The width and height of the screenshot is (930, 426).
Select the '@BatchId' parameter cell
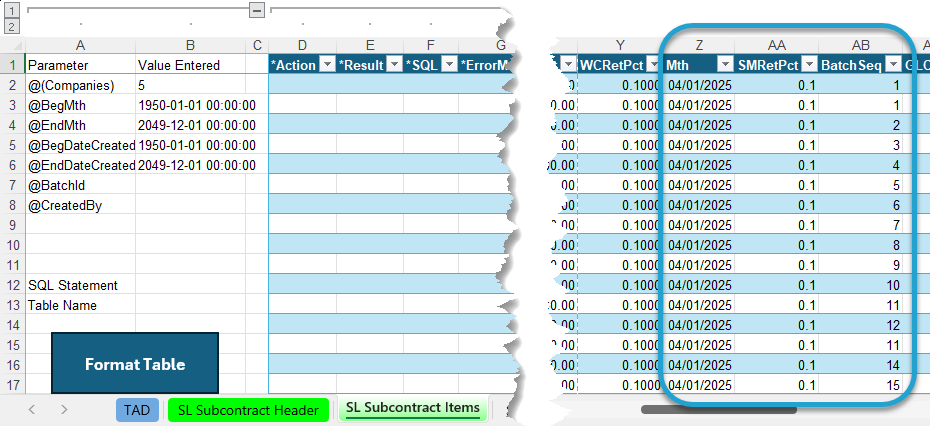click(81, 185)
